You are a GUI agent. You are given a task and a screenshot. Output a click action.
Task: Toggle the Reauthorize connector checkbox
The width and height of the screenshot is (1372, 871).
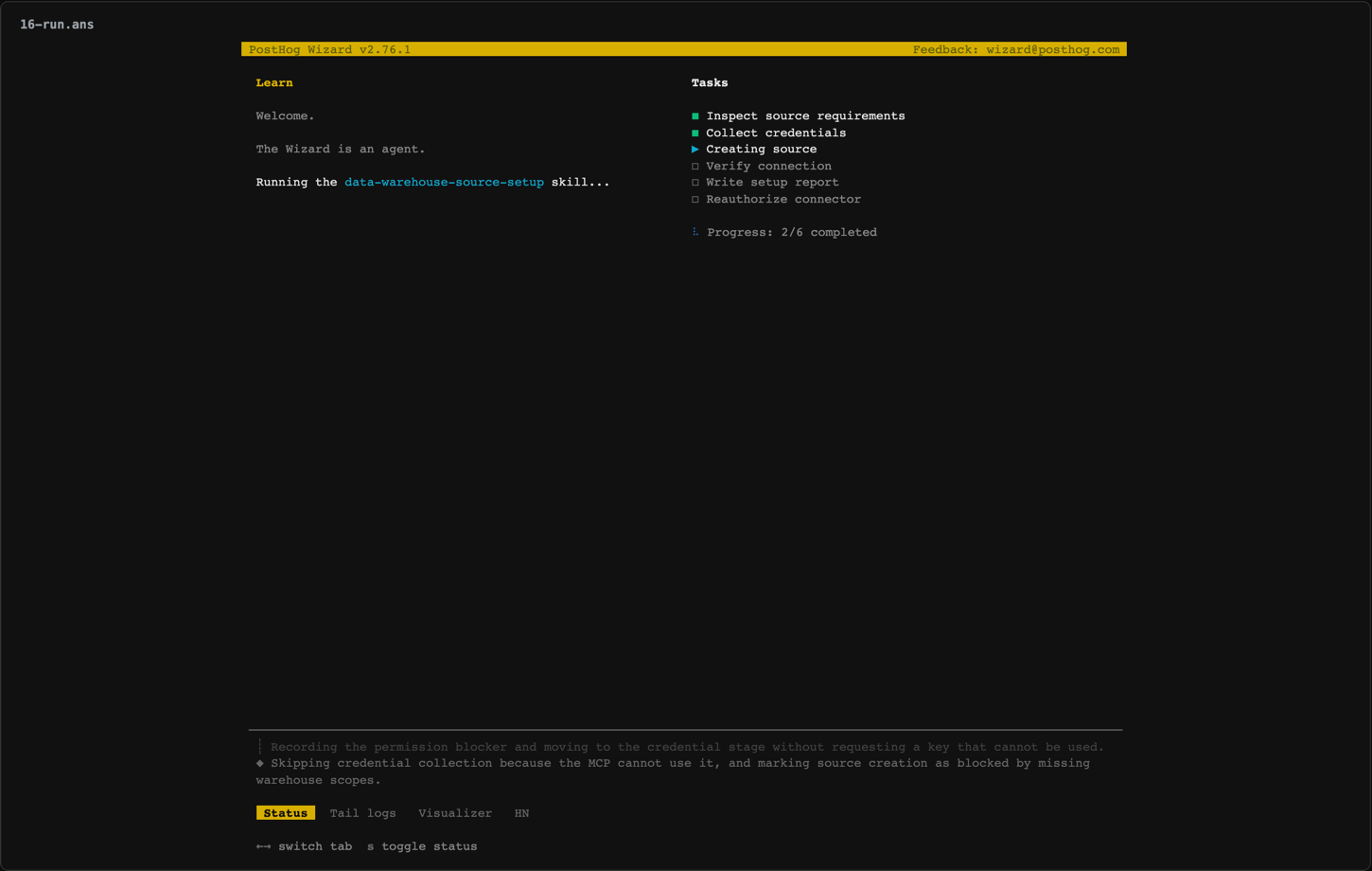[x=695, y=200]
